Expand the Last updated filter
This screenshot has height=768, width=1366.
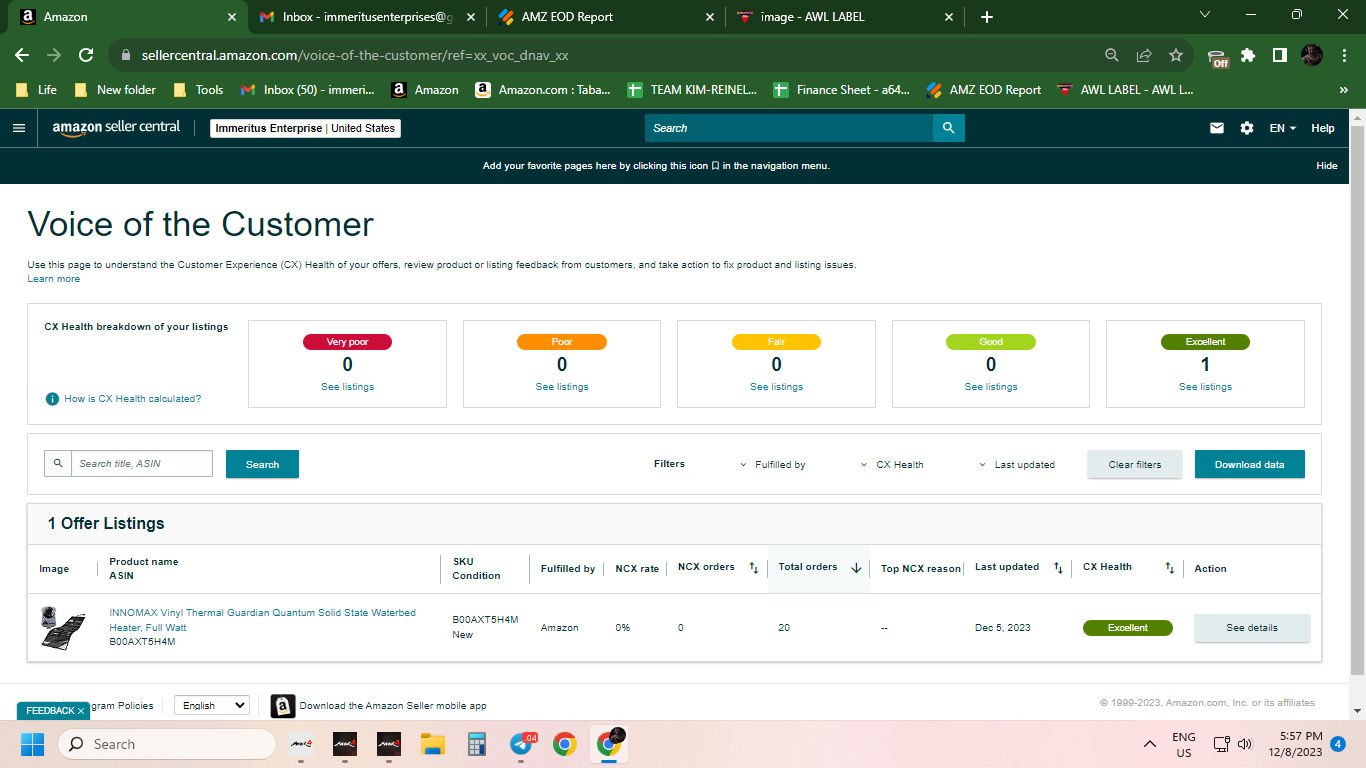(1017, 465)
